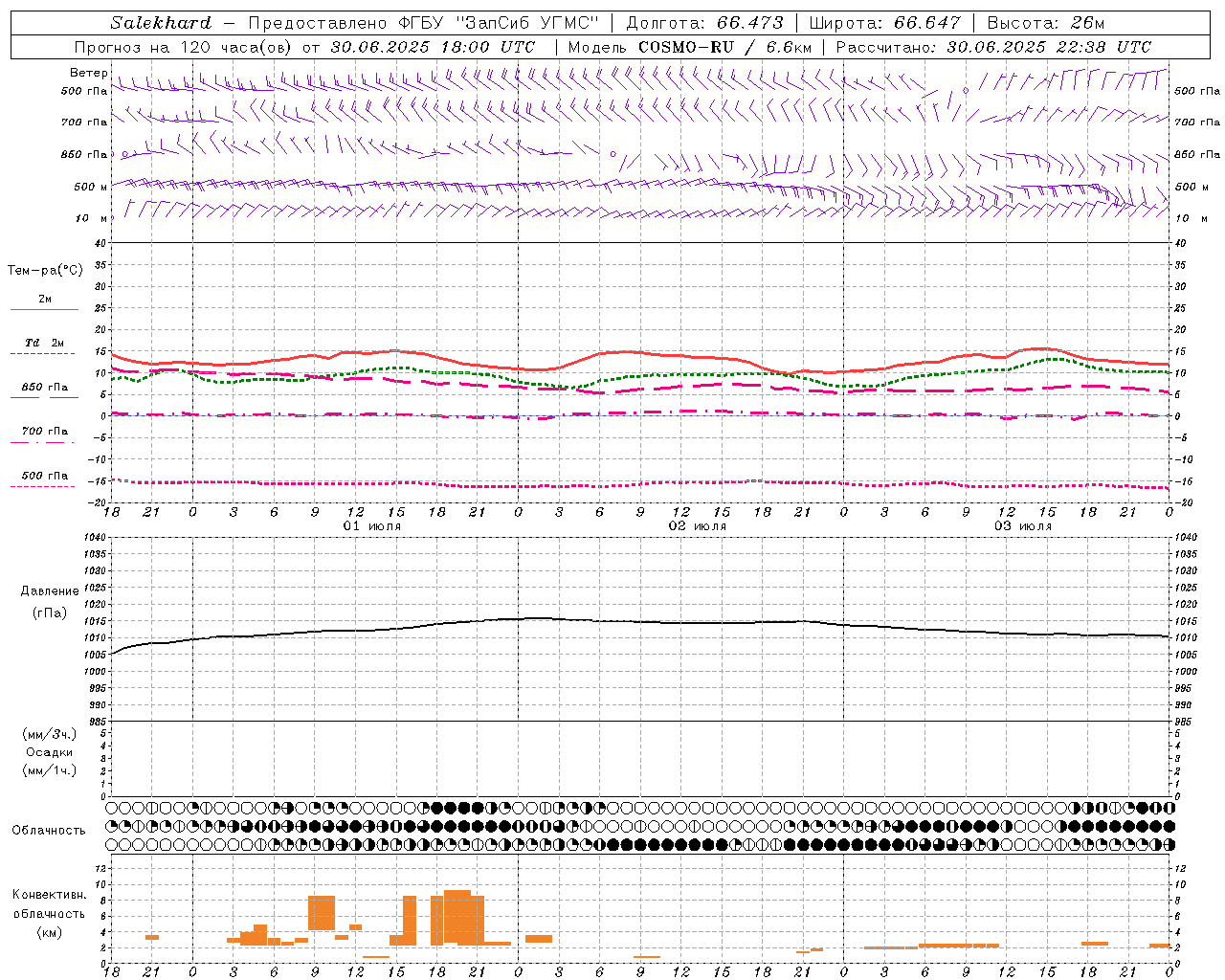Screen dimensions: 1225x980
Task: Select the 03 июля date label
Action: point(1023,527)
